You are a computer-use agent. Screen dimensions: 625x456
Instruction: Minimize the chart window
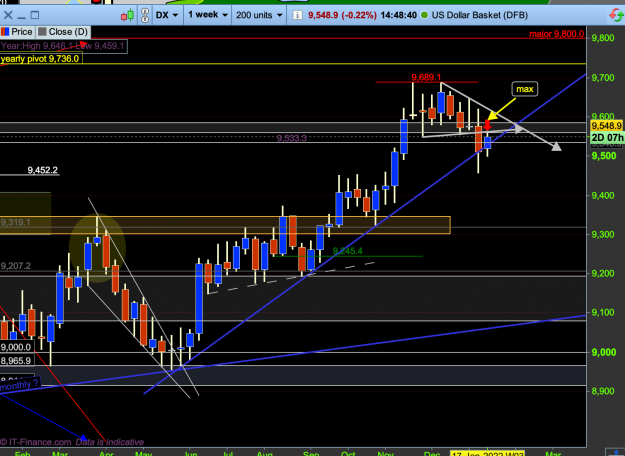[x=22, y=18]
